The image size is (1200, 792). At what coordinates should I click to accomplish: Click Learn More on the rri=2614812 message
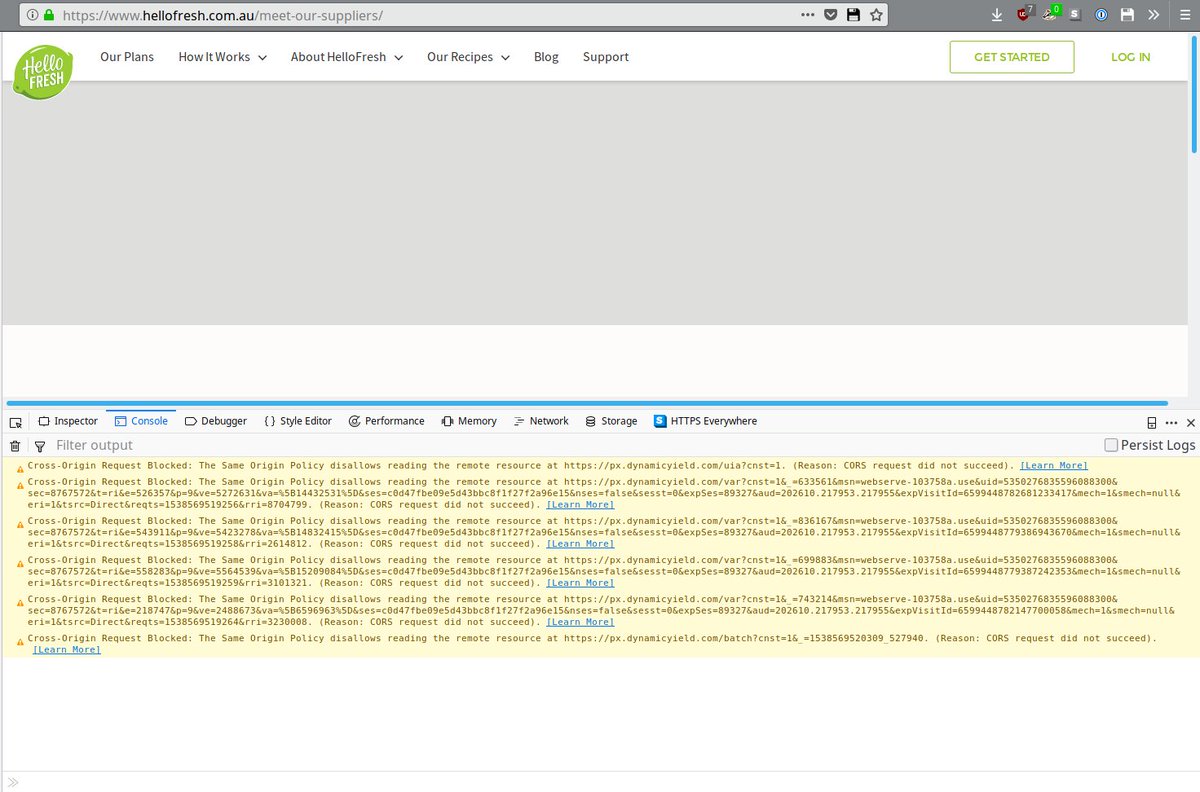(580, 544)
